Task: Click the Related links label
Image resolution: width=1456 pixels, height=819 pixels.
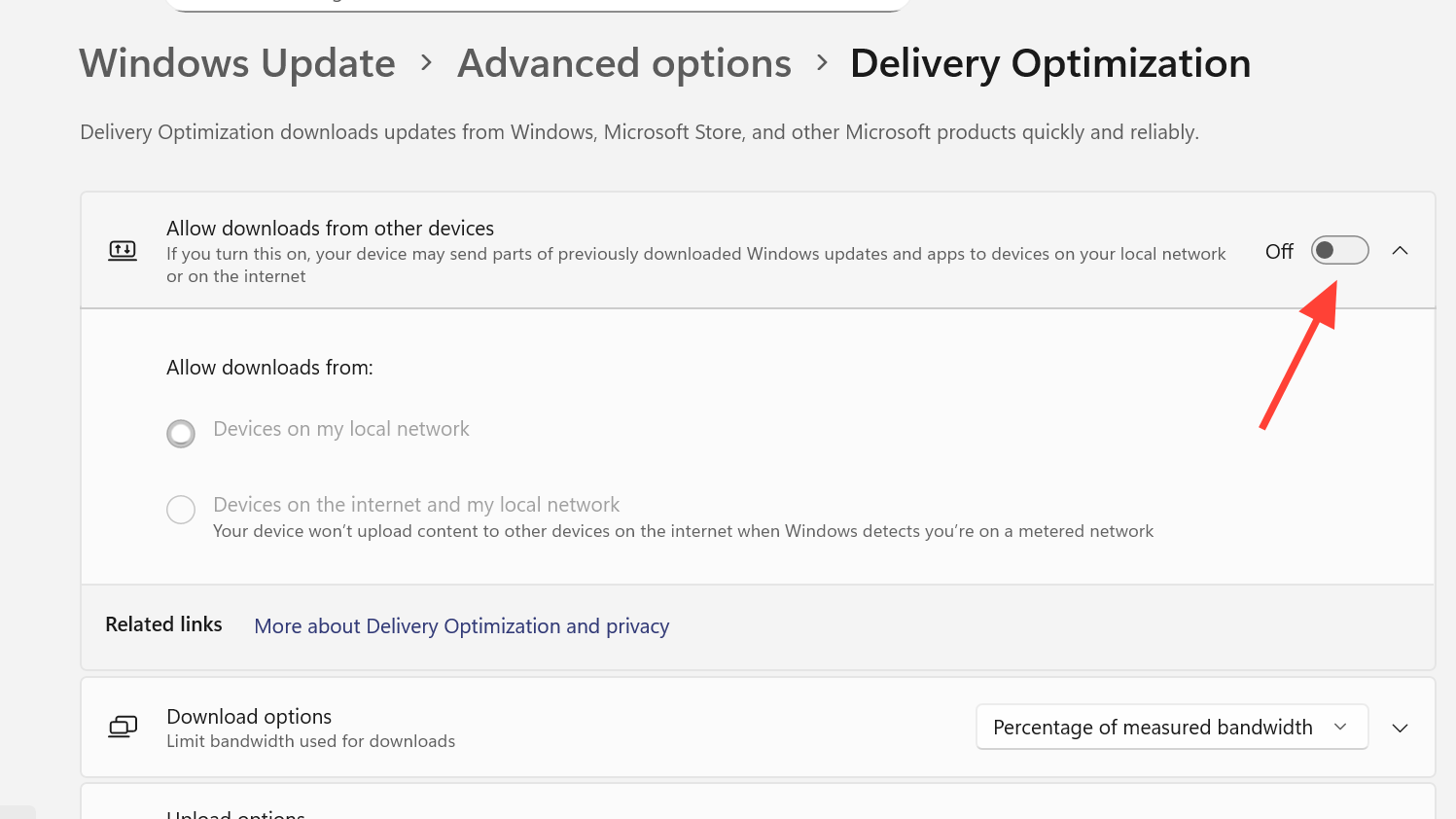Action: 163,624
